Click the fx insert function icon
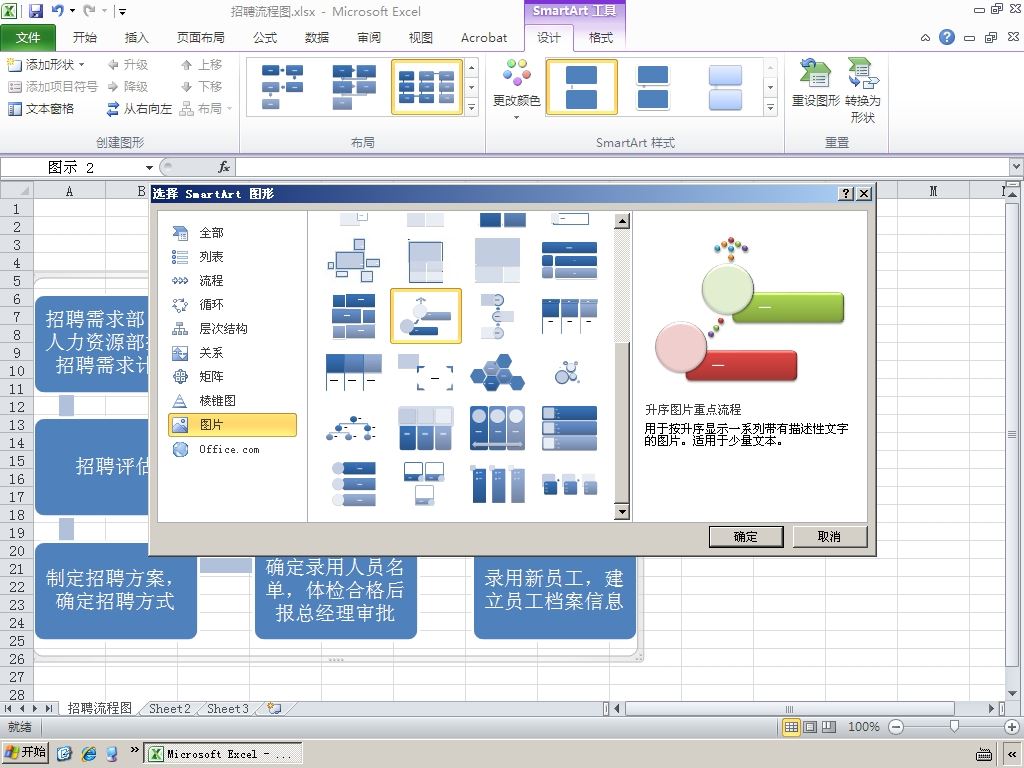This screenshot has width=1024, height=768. [x=224, y=167]
